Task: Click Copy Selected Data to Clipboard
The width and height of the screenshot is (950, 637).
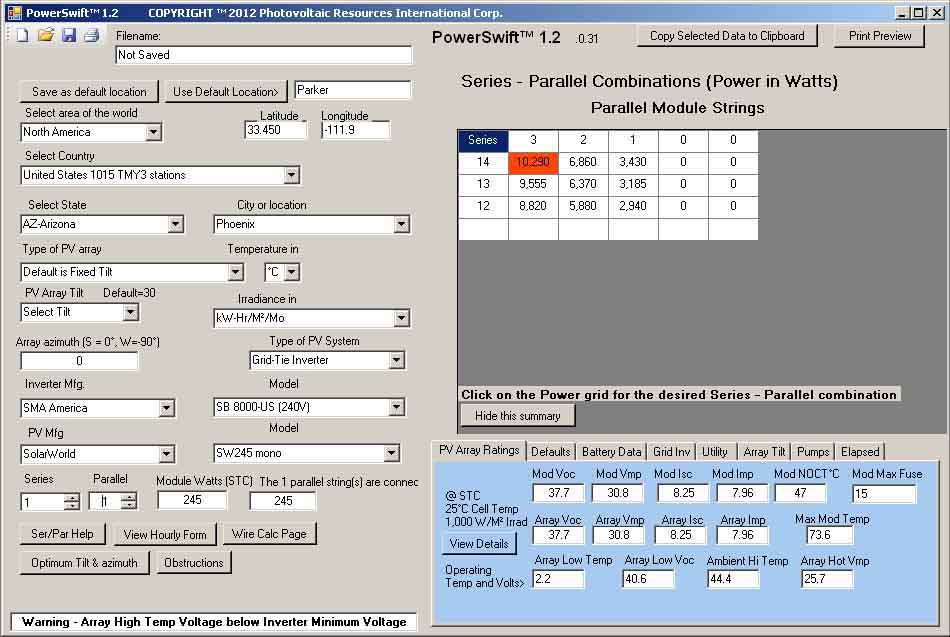Action: [727, 36]
